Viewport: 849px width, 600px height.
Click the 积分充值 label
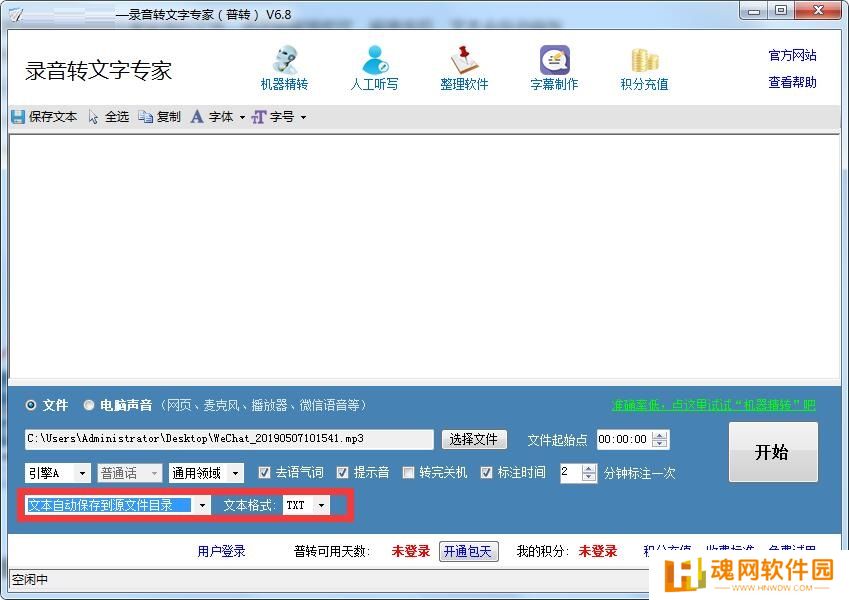[644, 84]
